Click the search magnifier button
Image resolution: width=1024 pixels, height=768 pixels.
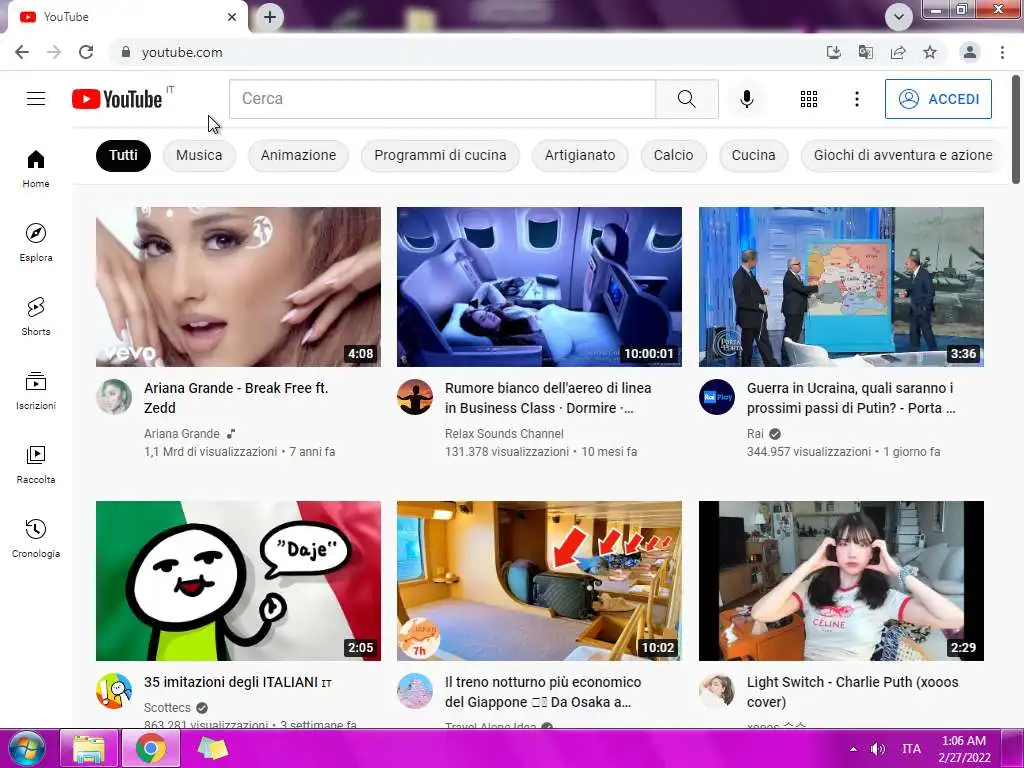click(686, 99)
